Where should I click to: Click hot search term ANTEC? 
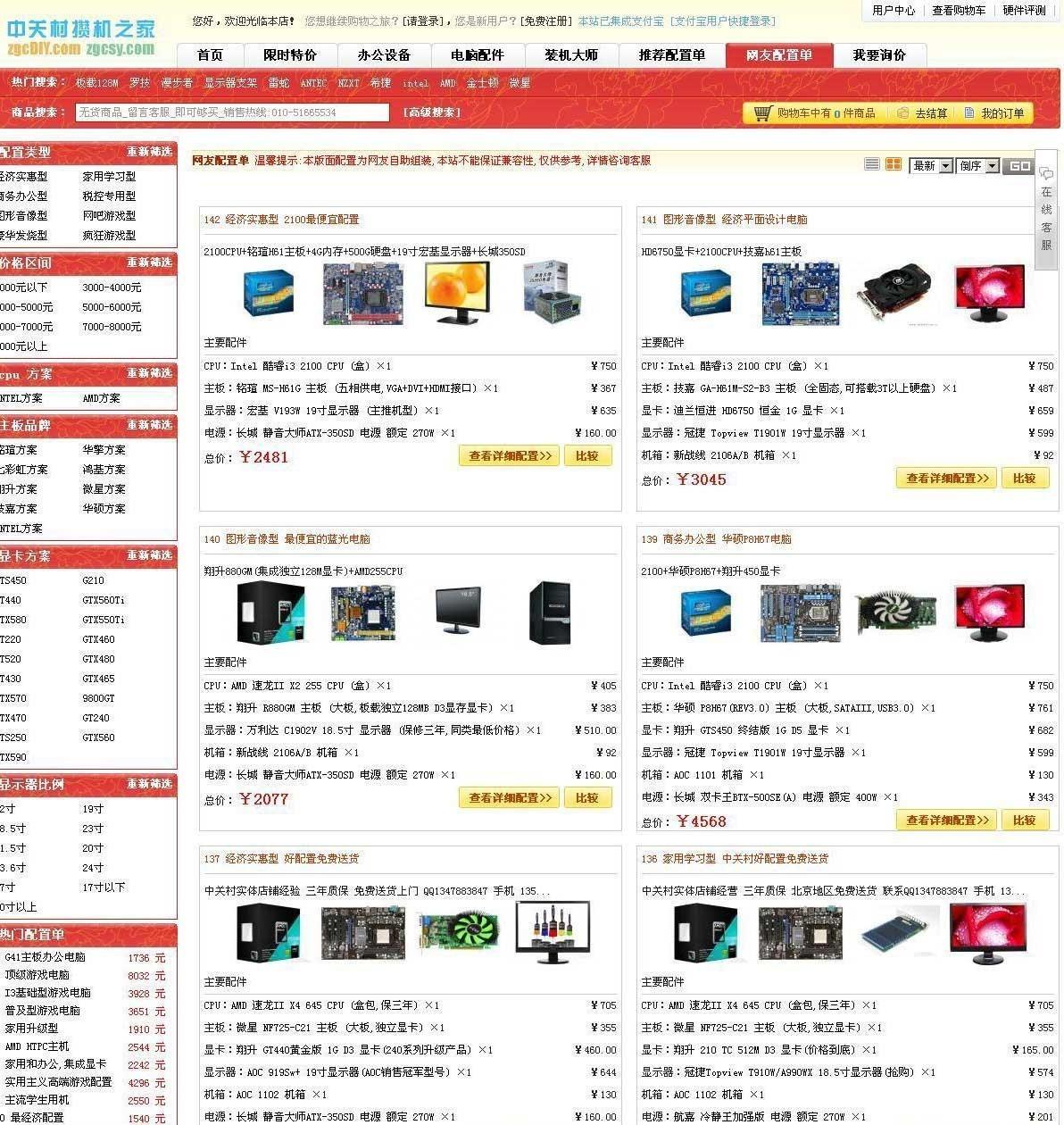point(313,83)
